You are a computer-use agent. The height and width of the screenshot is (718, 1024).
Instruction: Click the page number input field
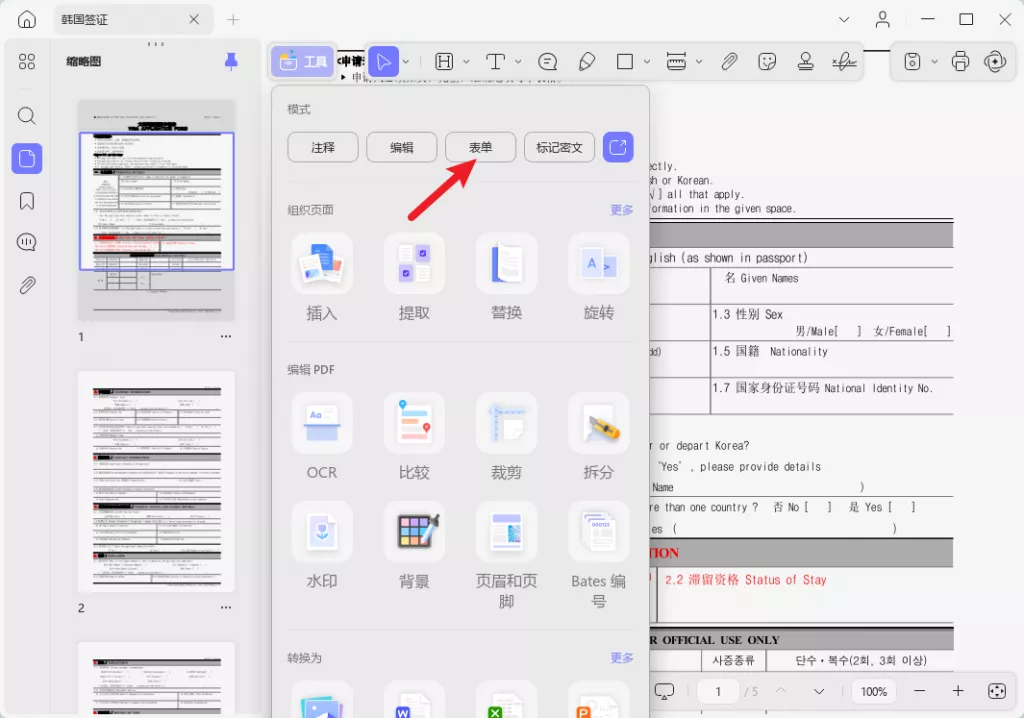[x=717, y=691]
